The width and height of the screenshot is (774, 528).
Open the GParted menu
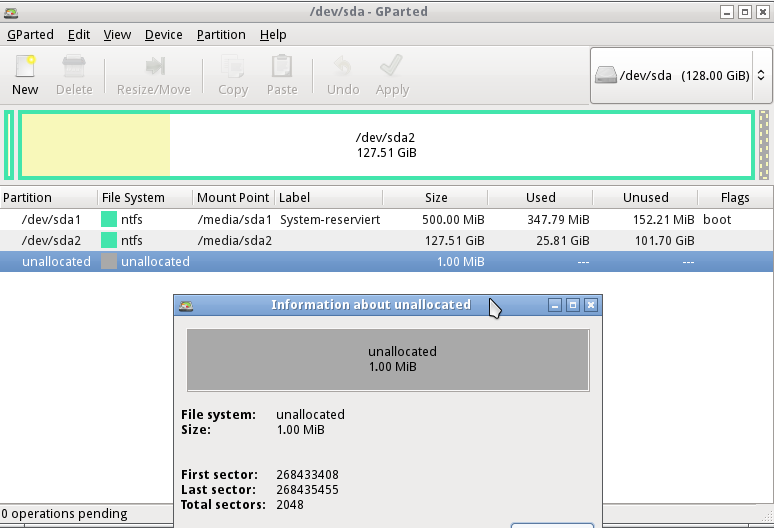[30, 35]
